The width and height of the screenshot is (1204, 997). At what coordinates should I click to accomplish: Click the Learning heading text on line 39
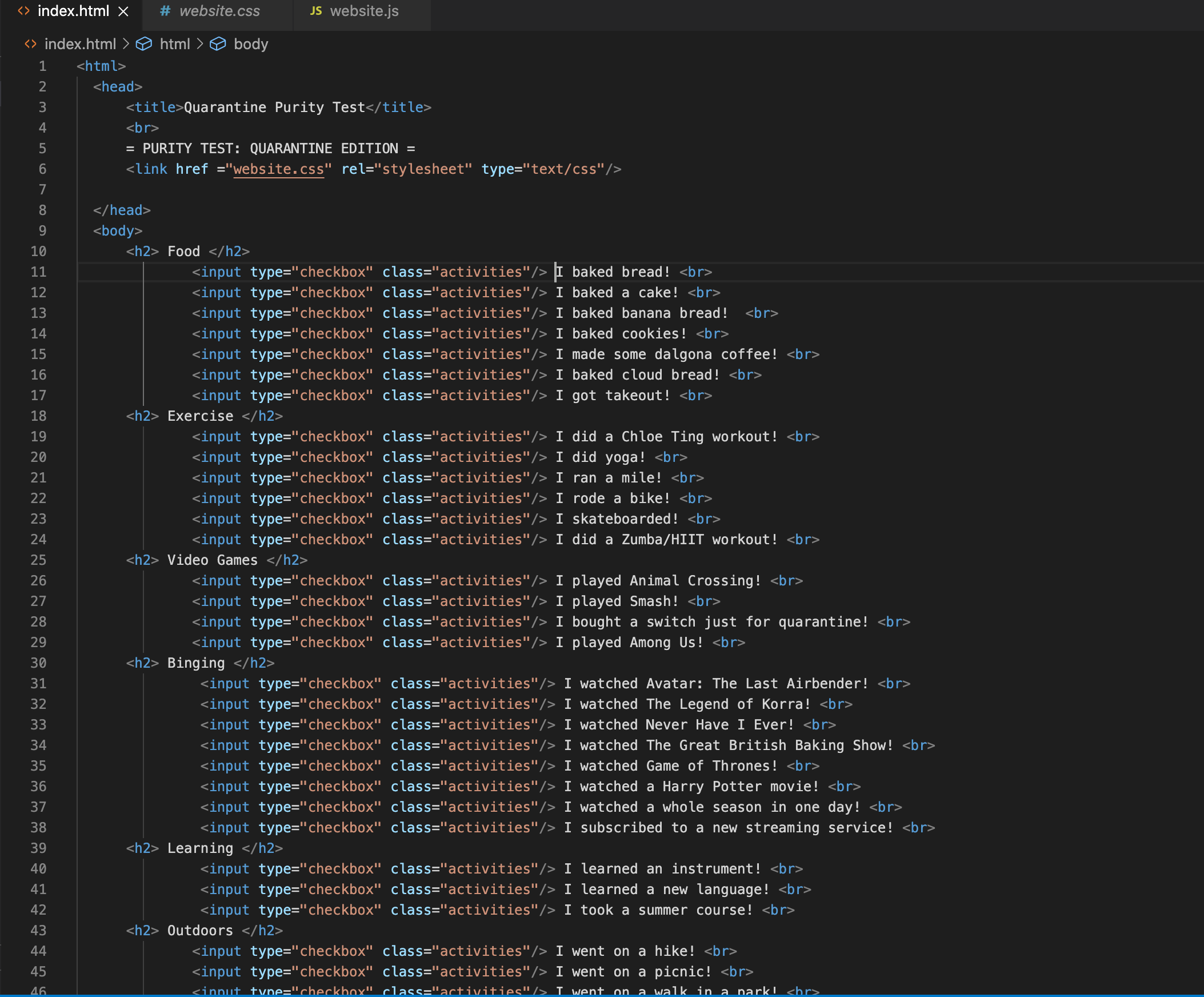200,848
